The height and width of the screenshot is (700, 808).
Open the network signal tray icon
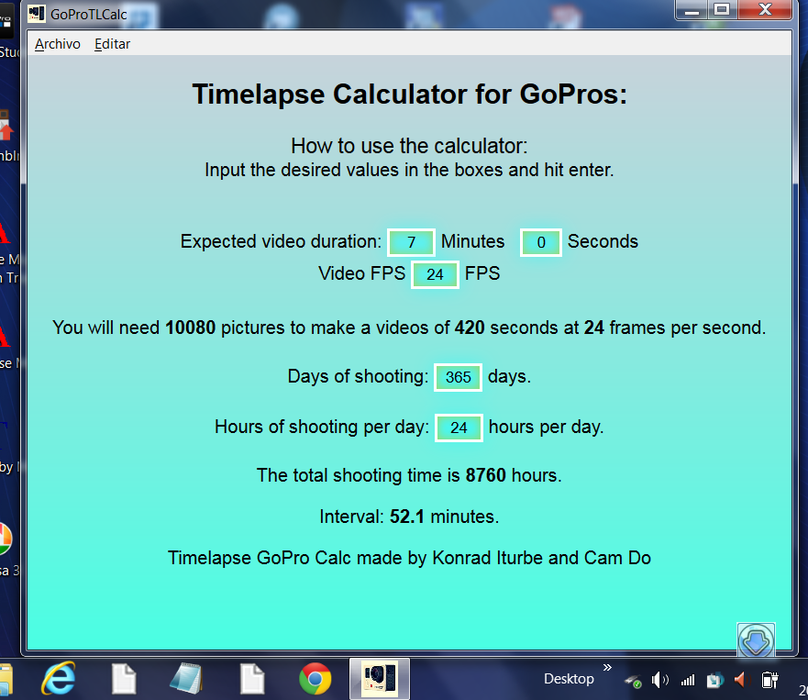point(687,680)
